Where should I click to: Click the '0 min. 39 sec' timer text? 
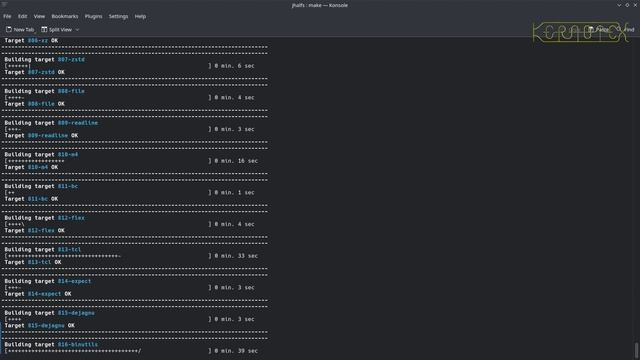(x=236, y=351)
